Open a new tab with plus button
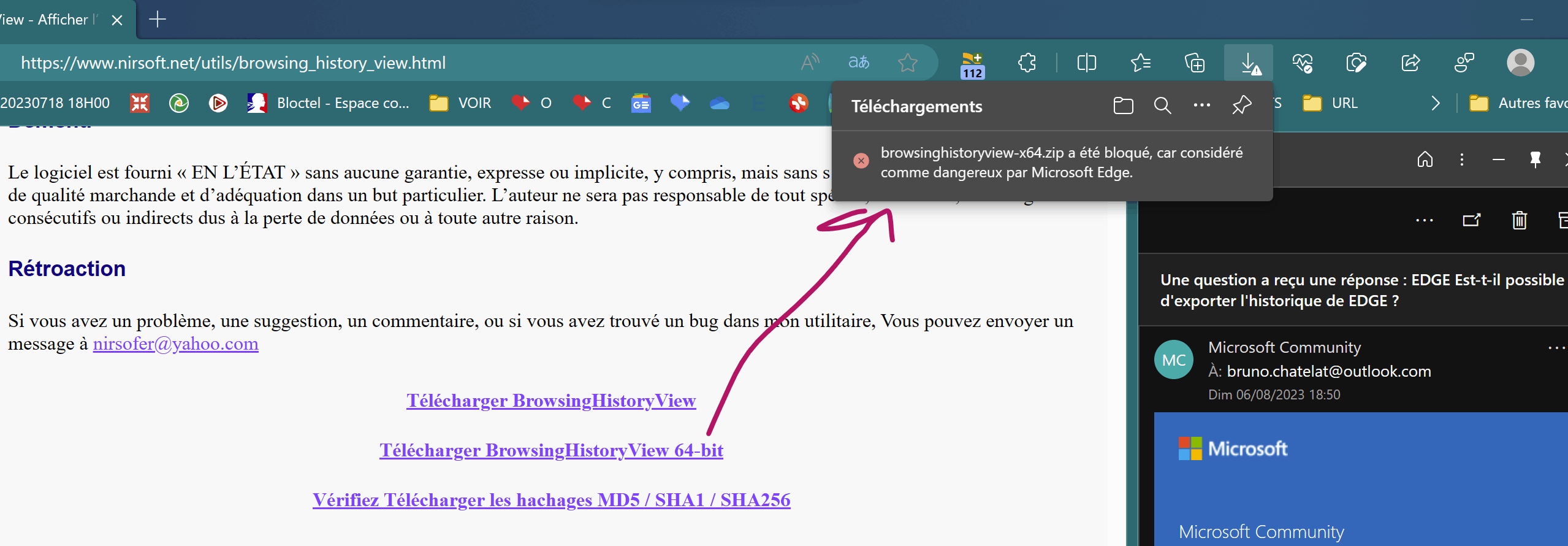 [x=158, y=19]
